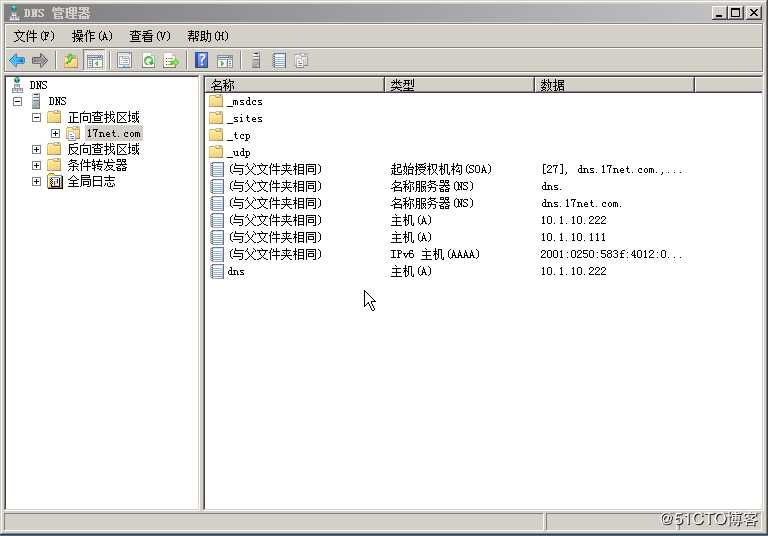Click the 起始授权机构(SOA) type cell
The height and width of the screenshot is (536, 768).
coord(441,170)
